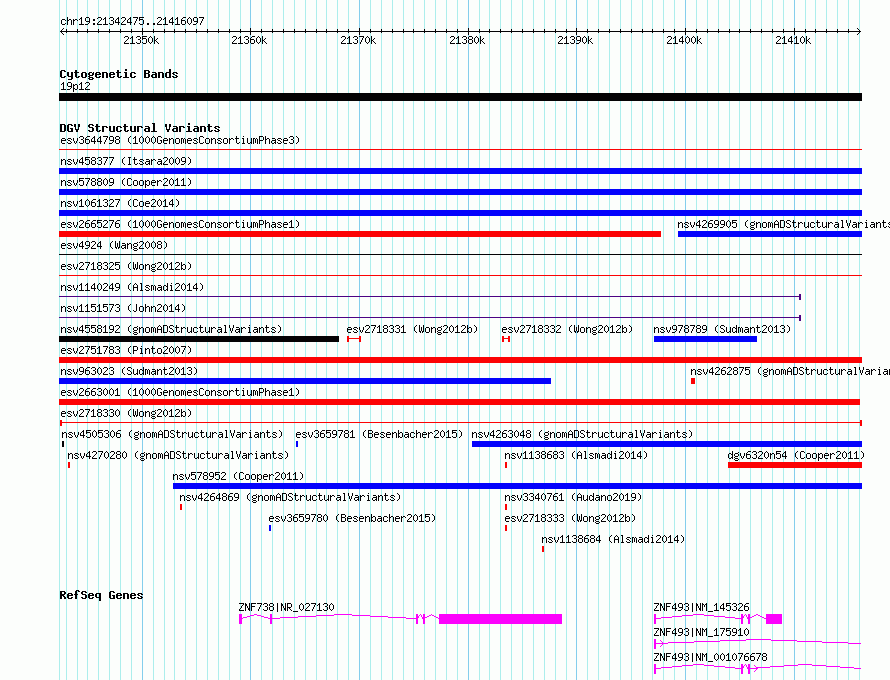Click the 21350k ruler position

pos(141,40)
